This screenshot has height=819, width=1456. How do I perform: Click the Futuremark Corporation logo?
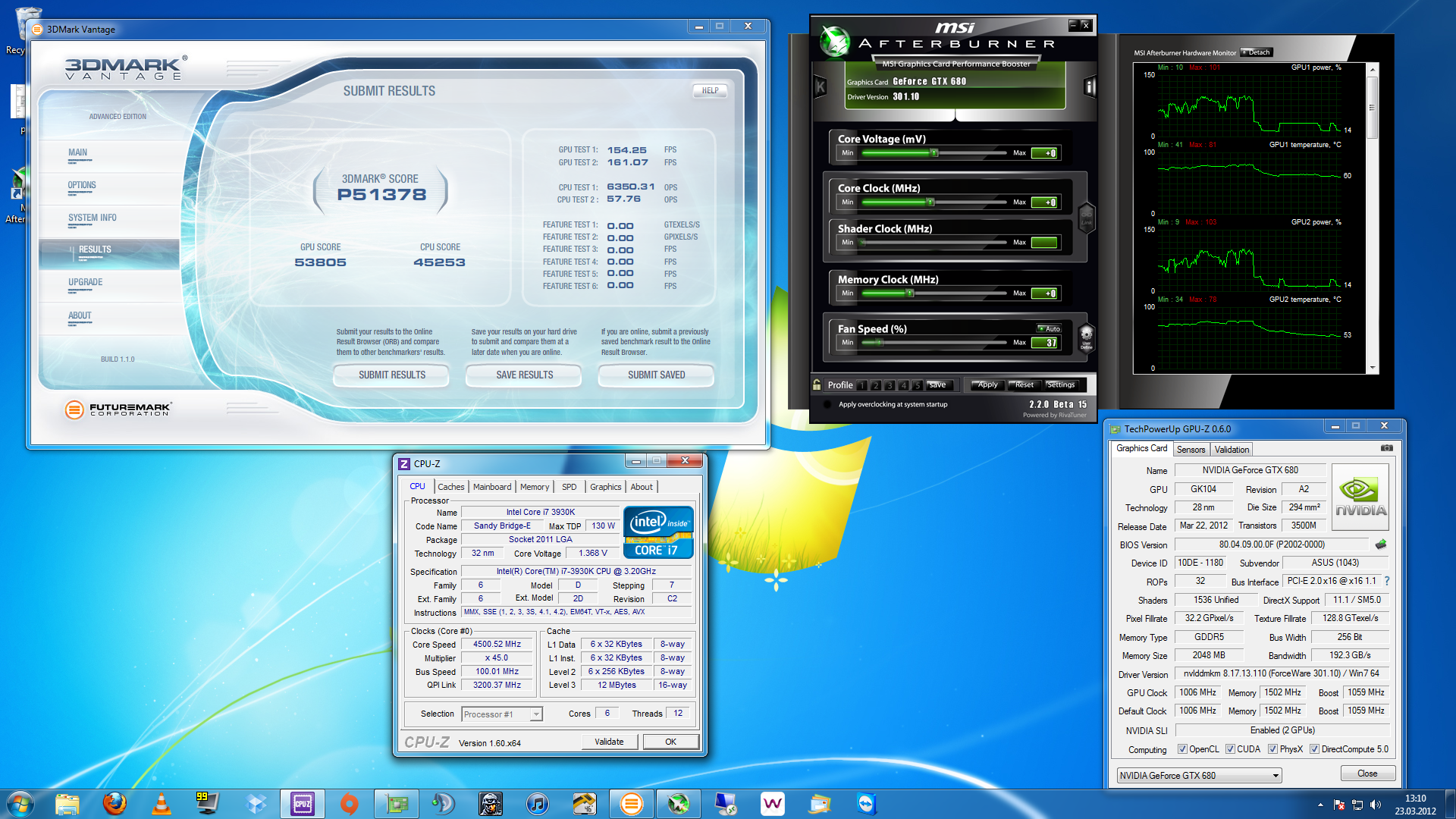[x=118, y=409]
